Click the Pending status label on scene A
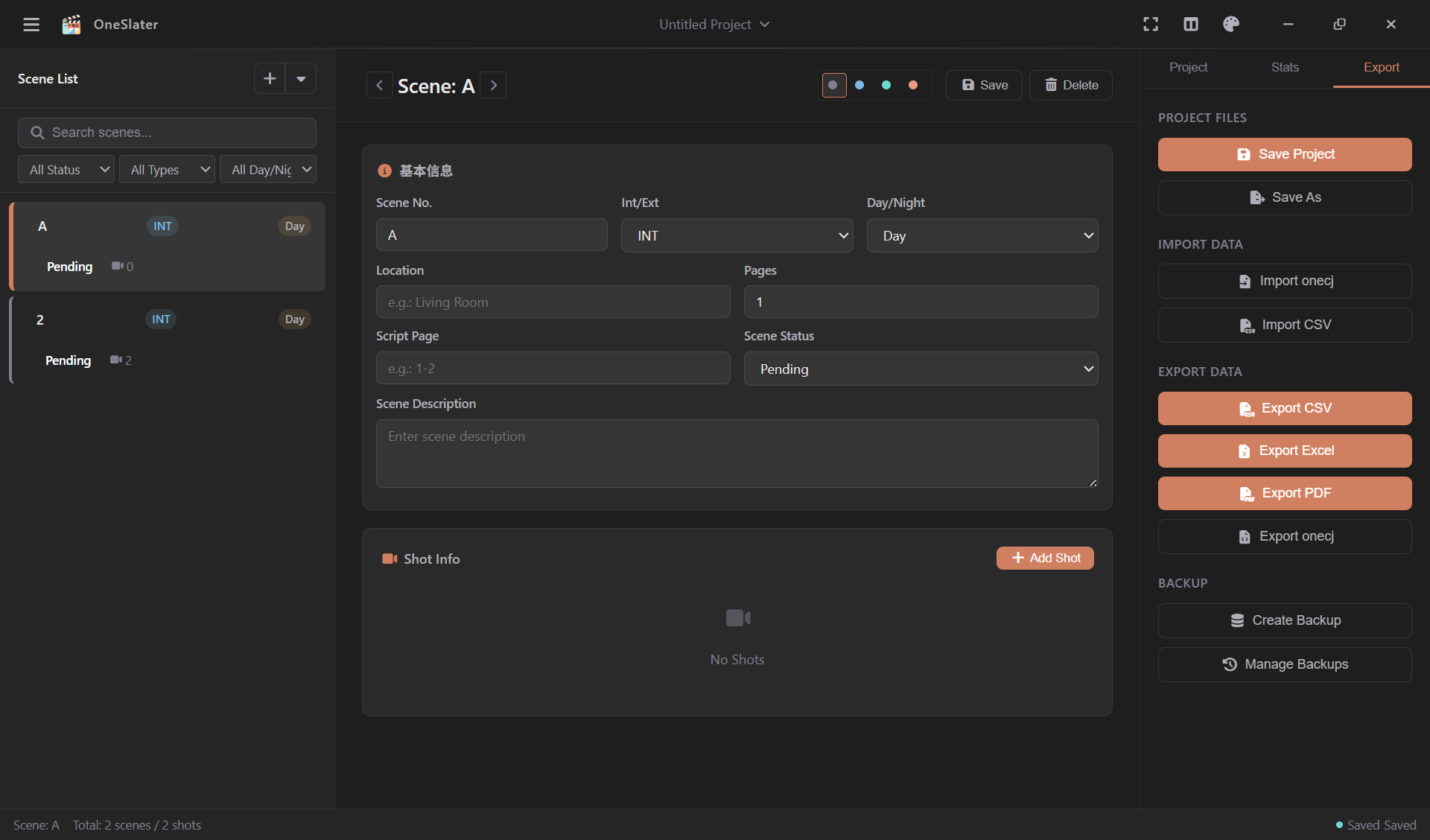The image size is (1430, 840). tap(70, 267)
